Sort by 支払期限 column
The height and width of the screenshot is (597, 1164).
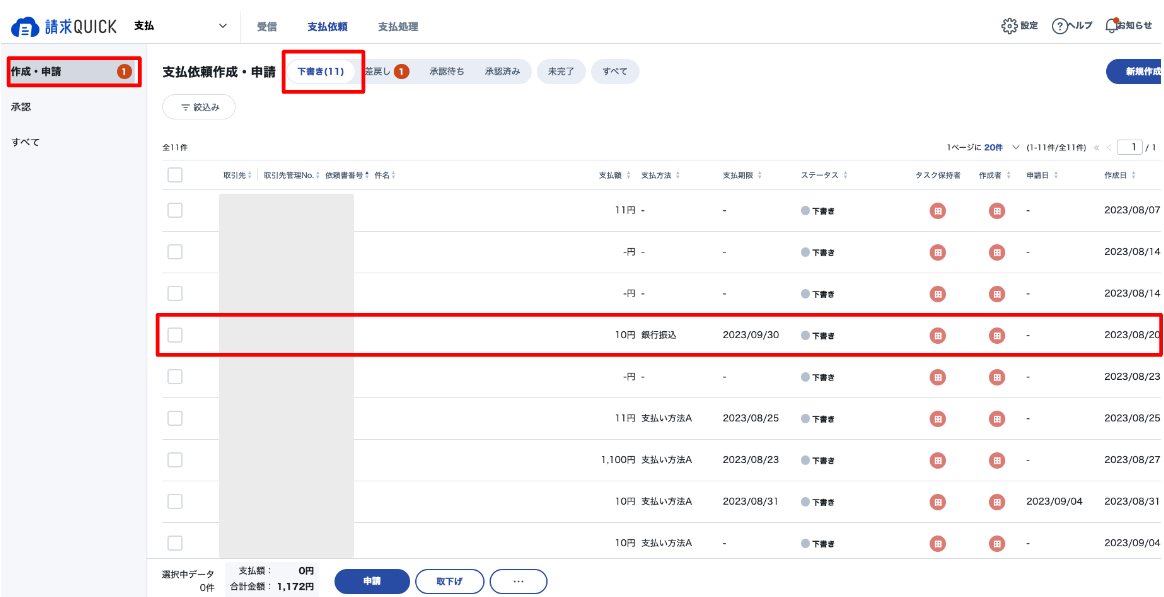tap(742, 175)
